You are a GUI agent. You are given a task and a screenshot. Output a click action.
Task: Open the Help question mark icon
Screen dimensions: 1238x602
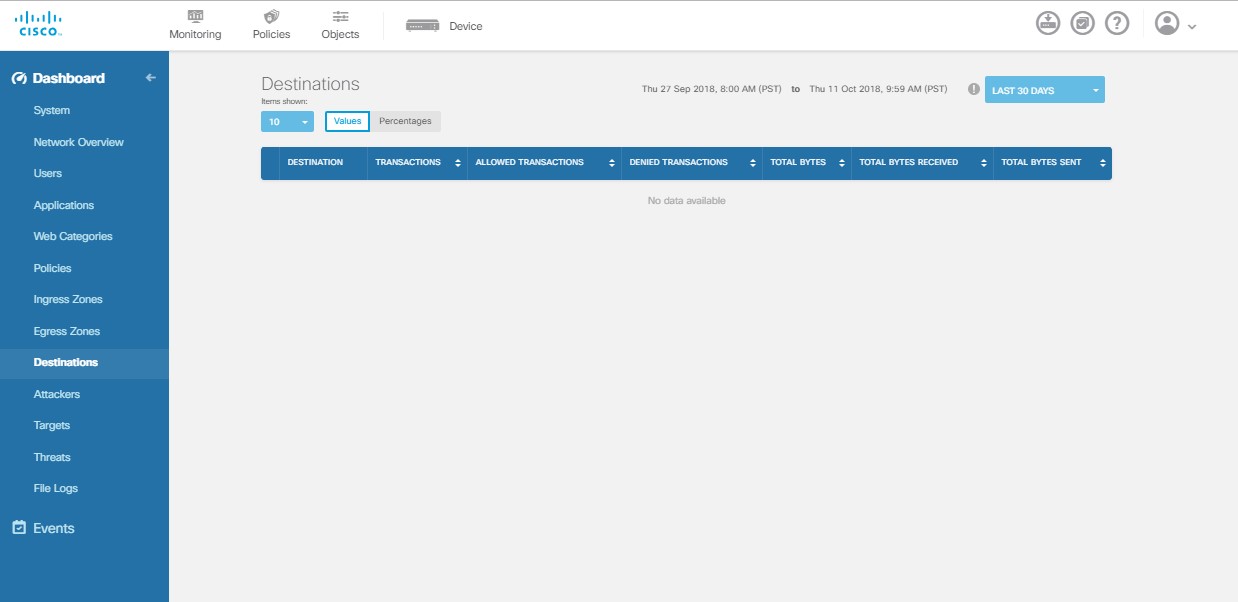[1117, 23]
